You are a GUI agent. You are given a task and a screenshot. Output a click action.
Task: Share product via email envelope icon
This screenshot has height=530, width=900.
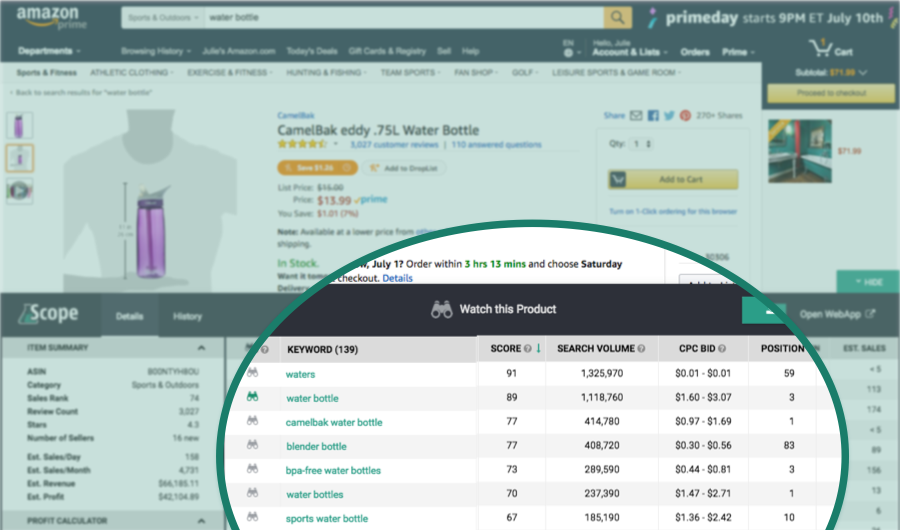pyautogui.click(x=636, y=115)
